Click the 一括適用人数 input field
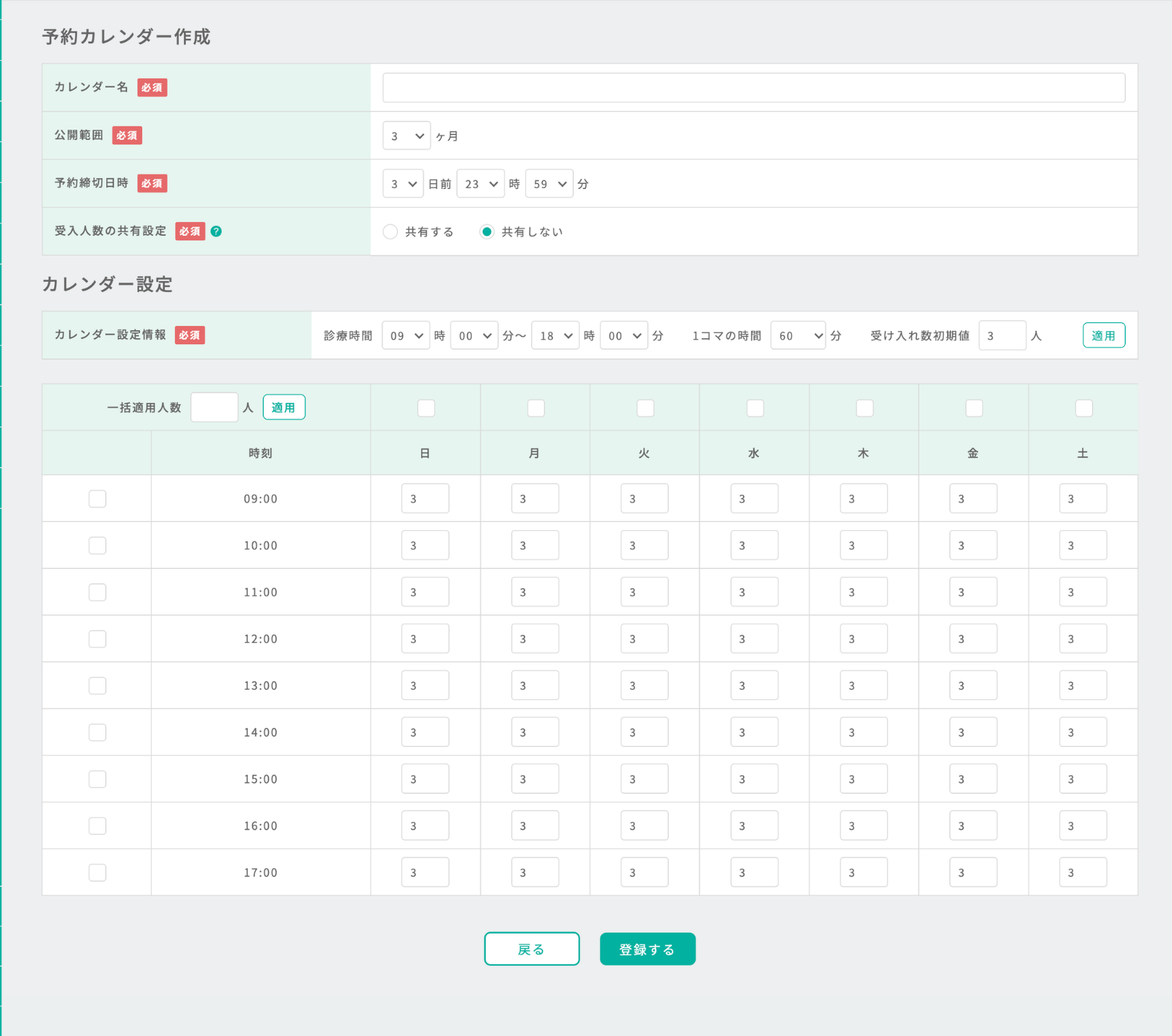 click(x=215, y=407)
